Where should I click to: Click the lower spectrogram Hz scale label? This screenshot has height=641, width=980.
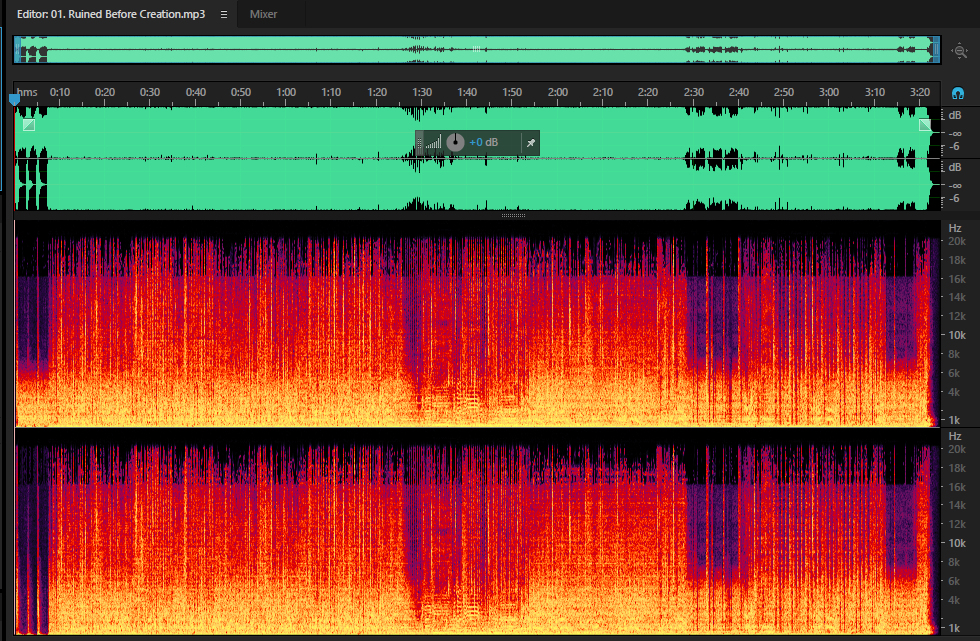954,436
